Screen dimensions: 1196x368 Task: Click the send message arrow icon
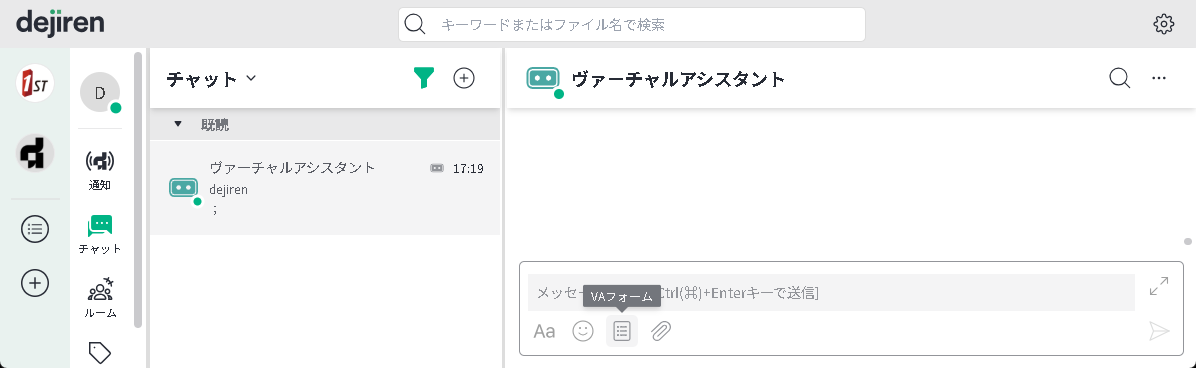(1159, 331)
